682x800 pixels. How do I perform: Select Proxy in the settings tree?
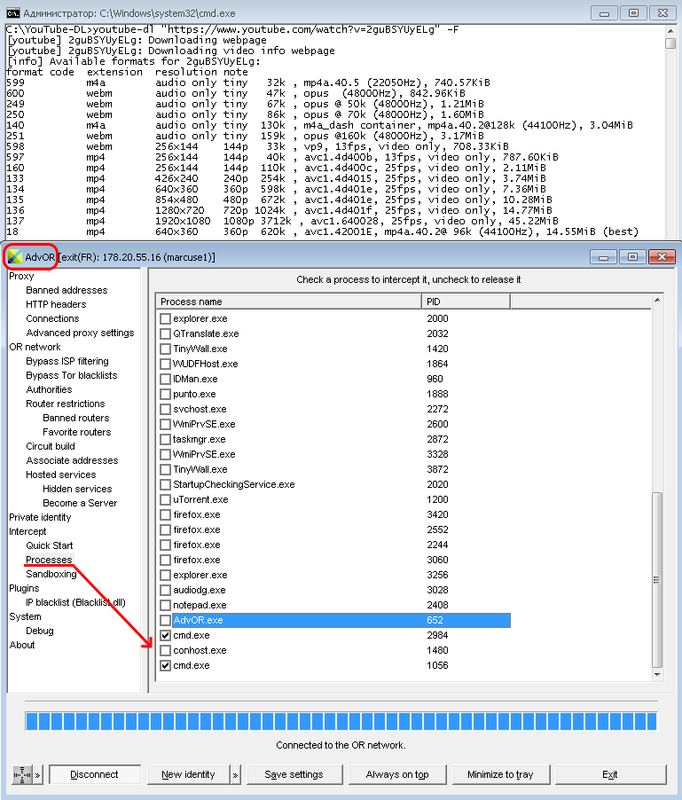coord(21,276)
